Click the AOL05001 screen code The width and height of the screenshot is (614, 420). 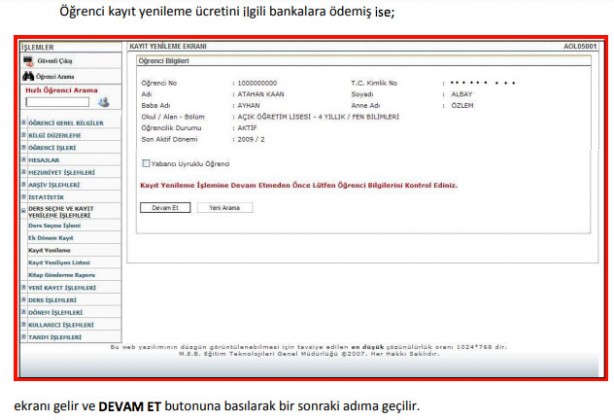(x=580, y=46)
